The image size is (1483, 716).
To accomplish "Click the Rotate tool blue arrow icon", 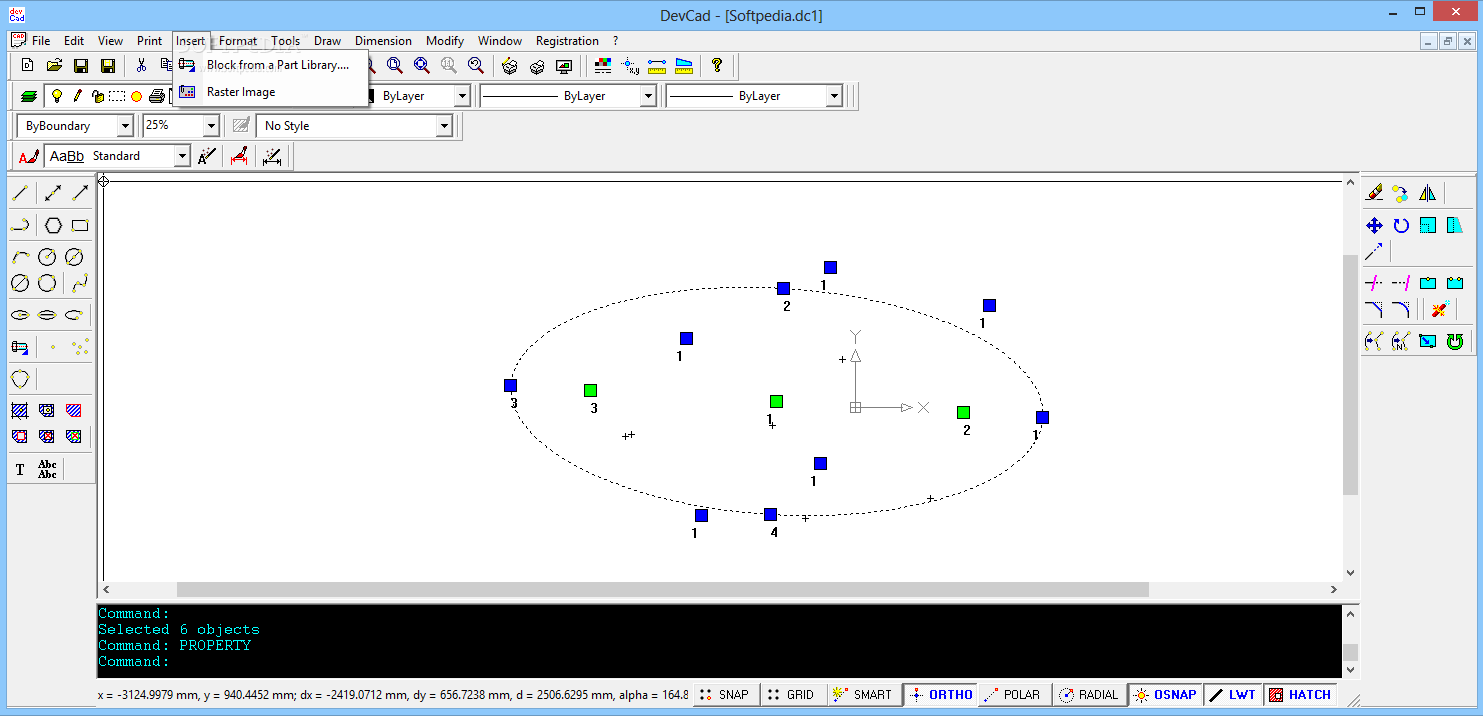I will [1401, 226].
